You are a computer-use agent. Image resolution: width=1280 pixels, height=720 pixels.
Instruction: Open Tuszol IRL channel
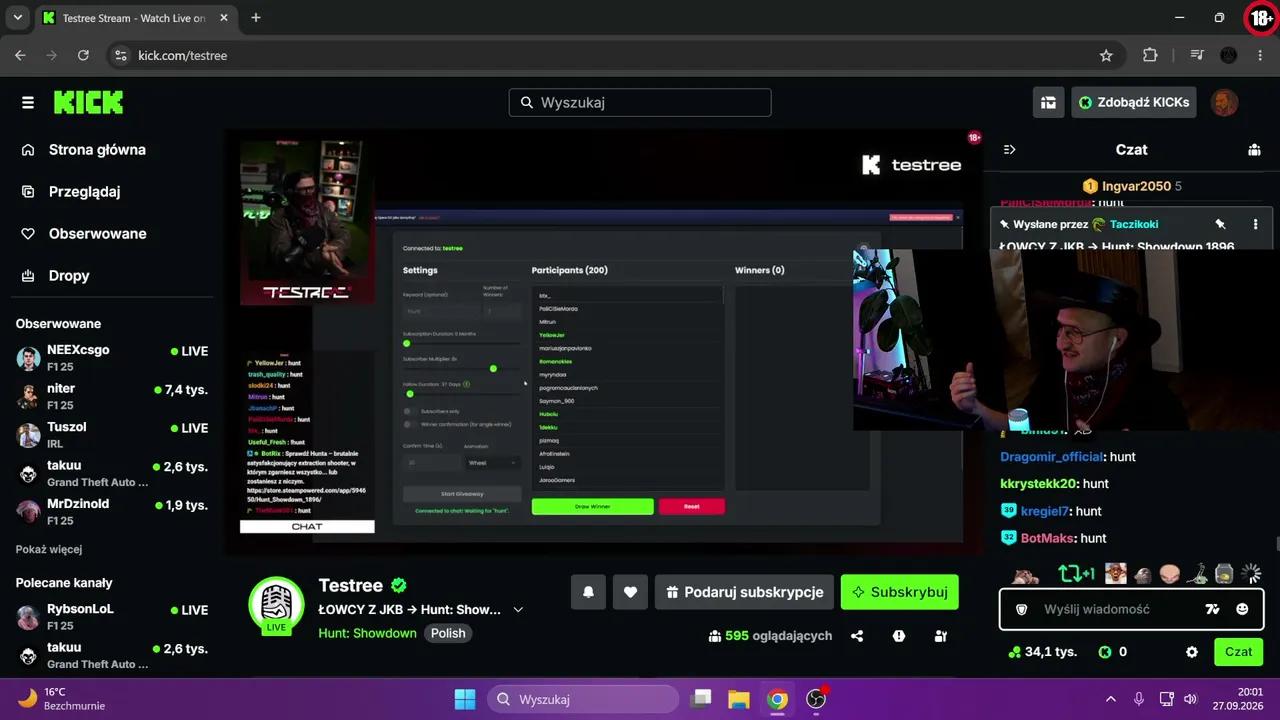112,435
